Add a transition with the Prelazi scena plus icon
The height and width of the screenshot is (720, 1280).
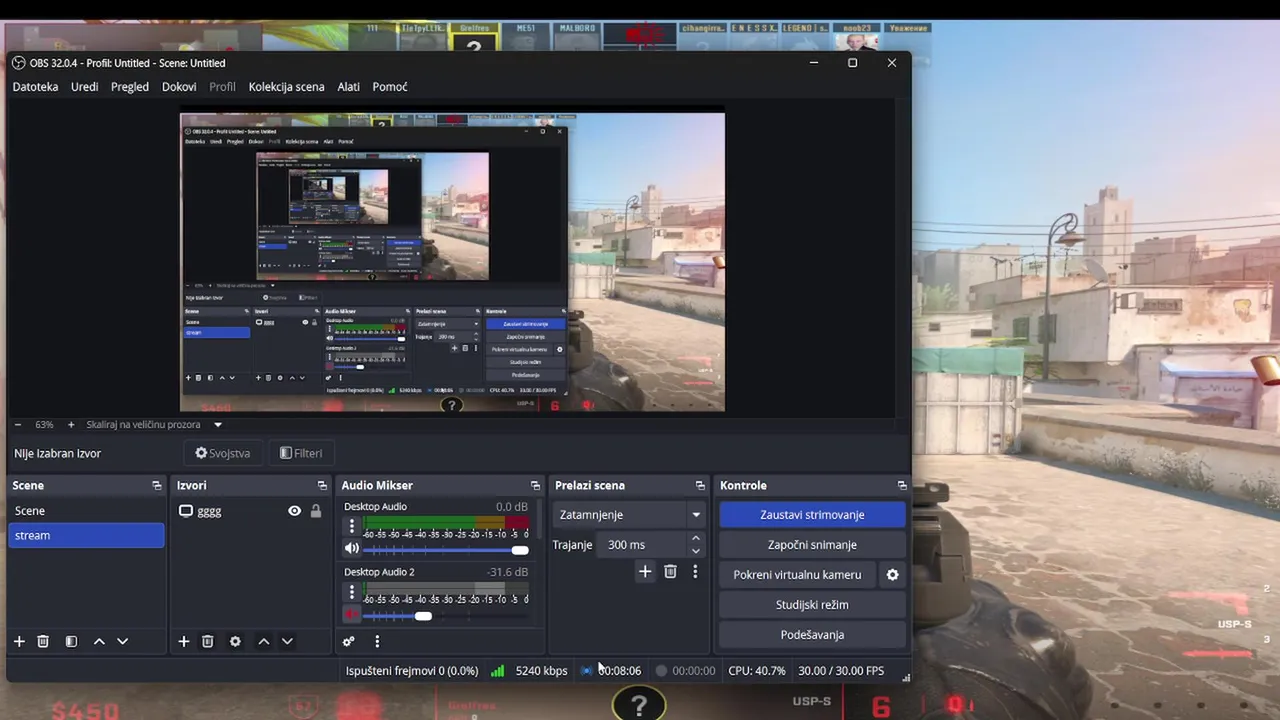pyautogui.click(x=645, y=571)
